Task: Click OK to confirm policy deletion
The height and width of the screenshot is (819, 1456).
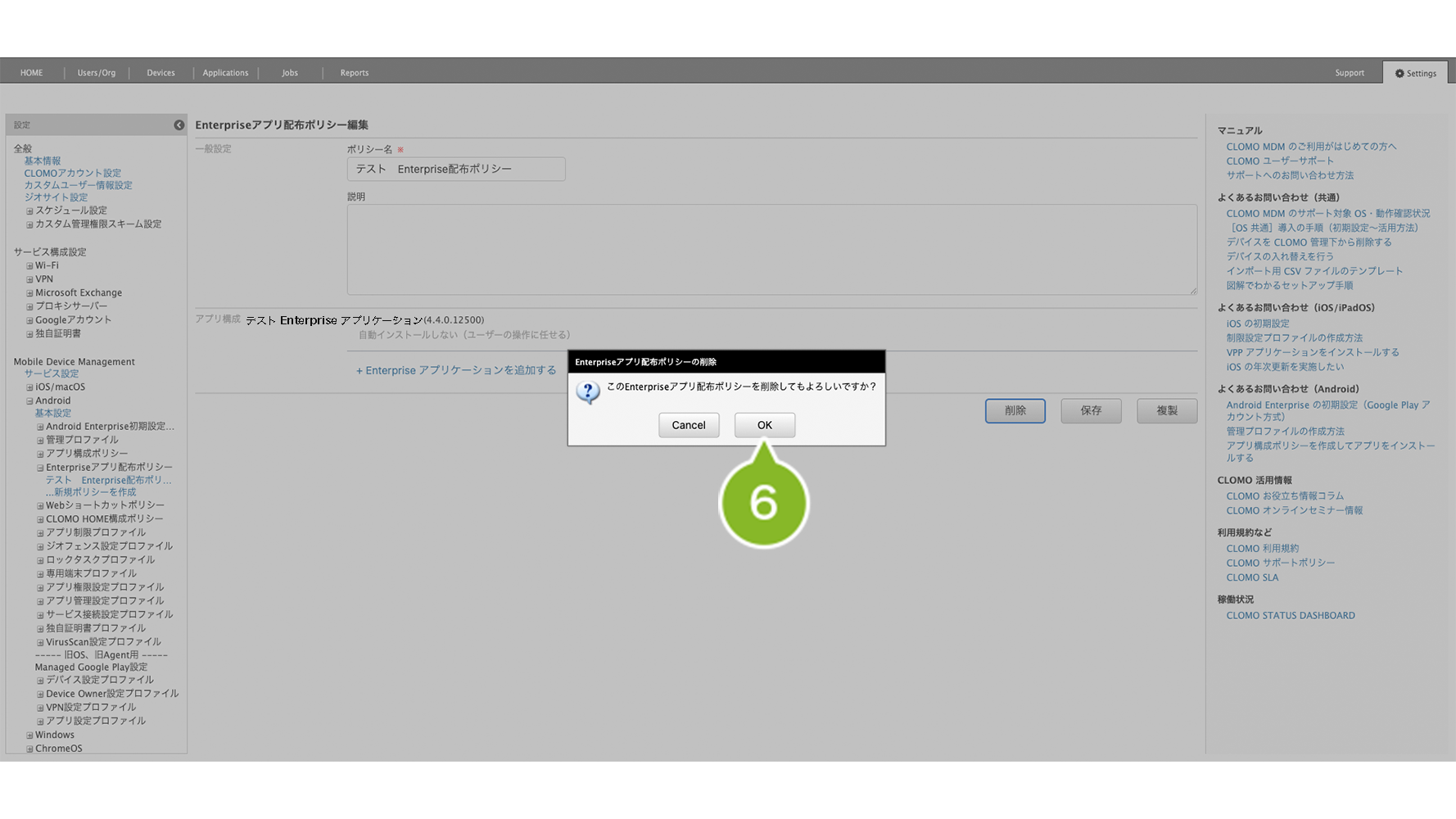Action: point(764,425)
